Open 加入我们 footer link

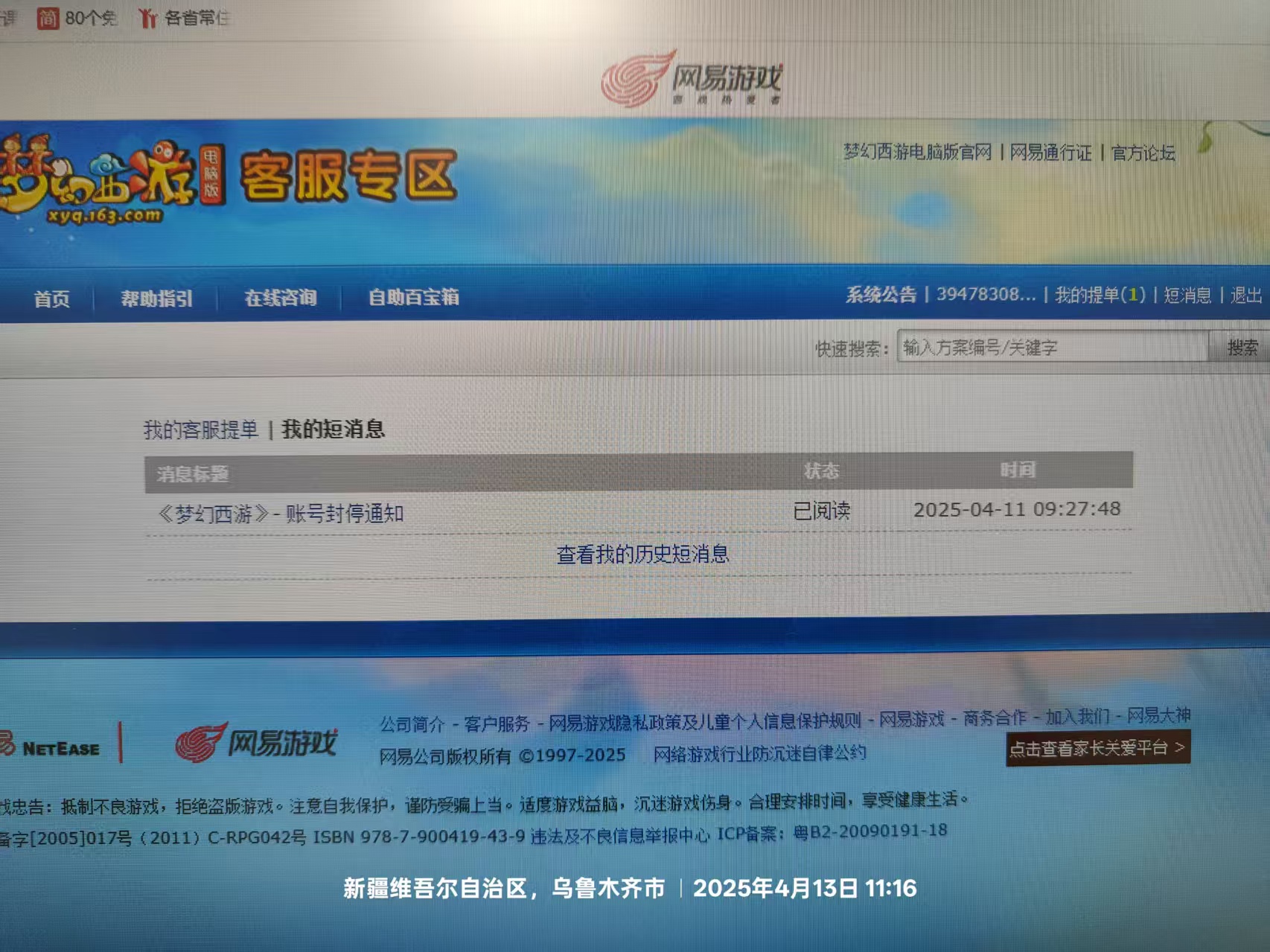click(x=1077, y=717)
